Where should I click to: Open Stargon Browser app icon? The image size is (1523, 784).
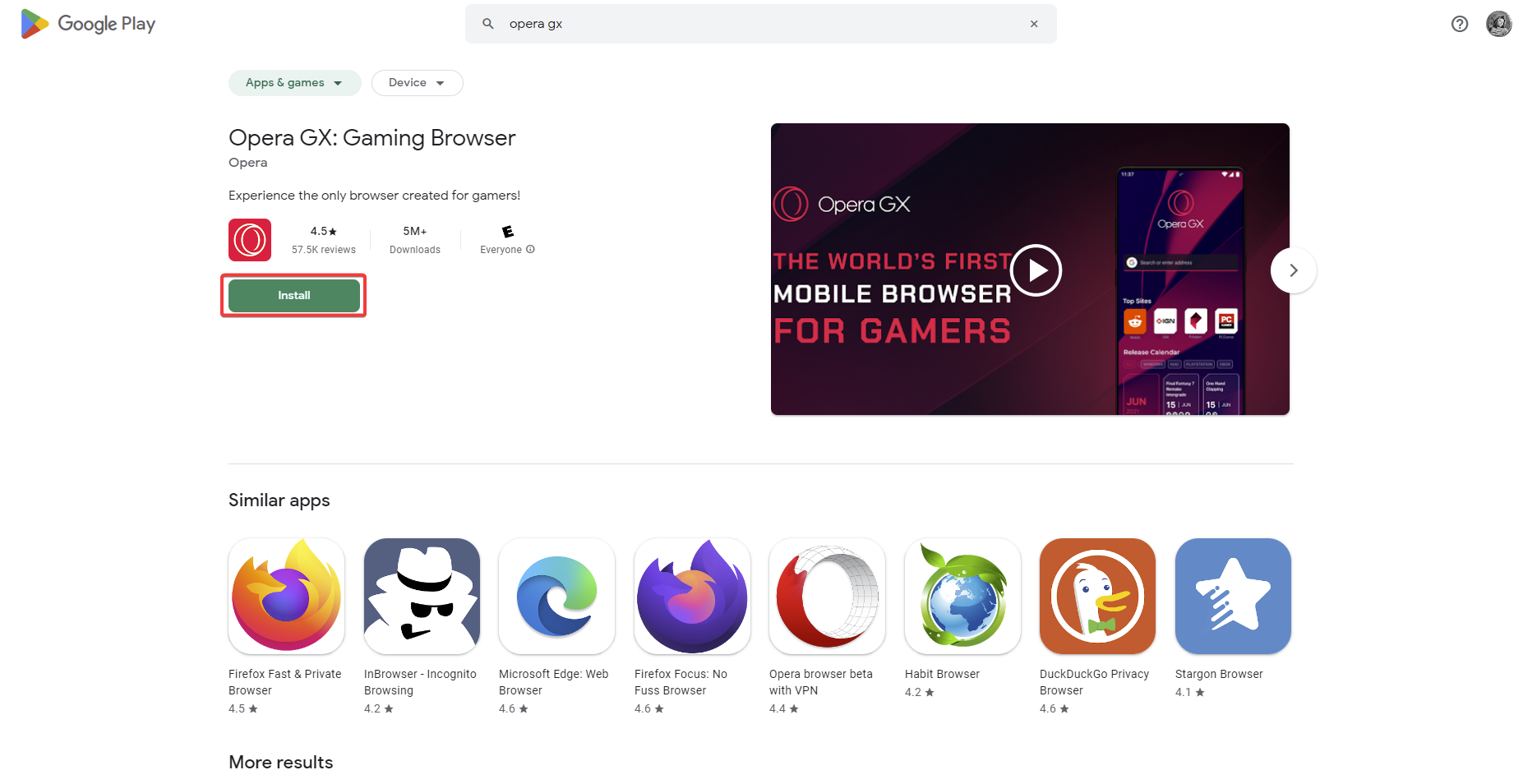coord(1233,596)
